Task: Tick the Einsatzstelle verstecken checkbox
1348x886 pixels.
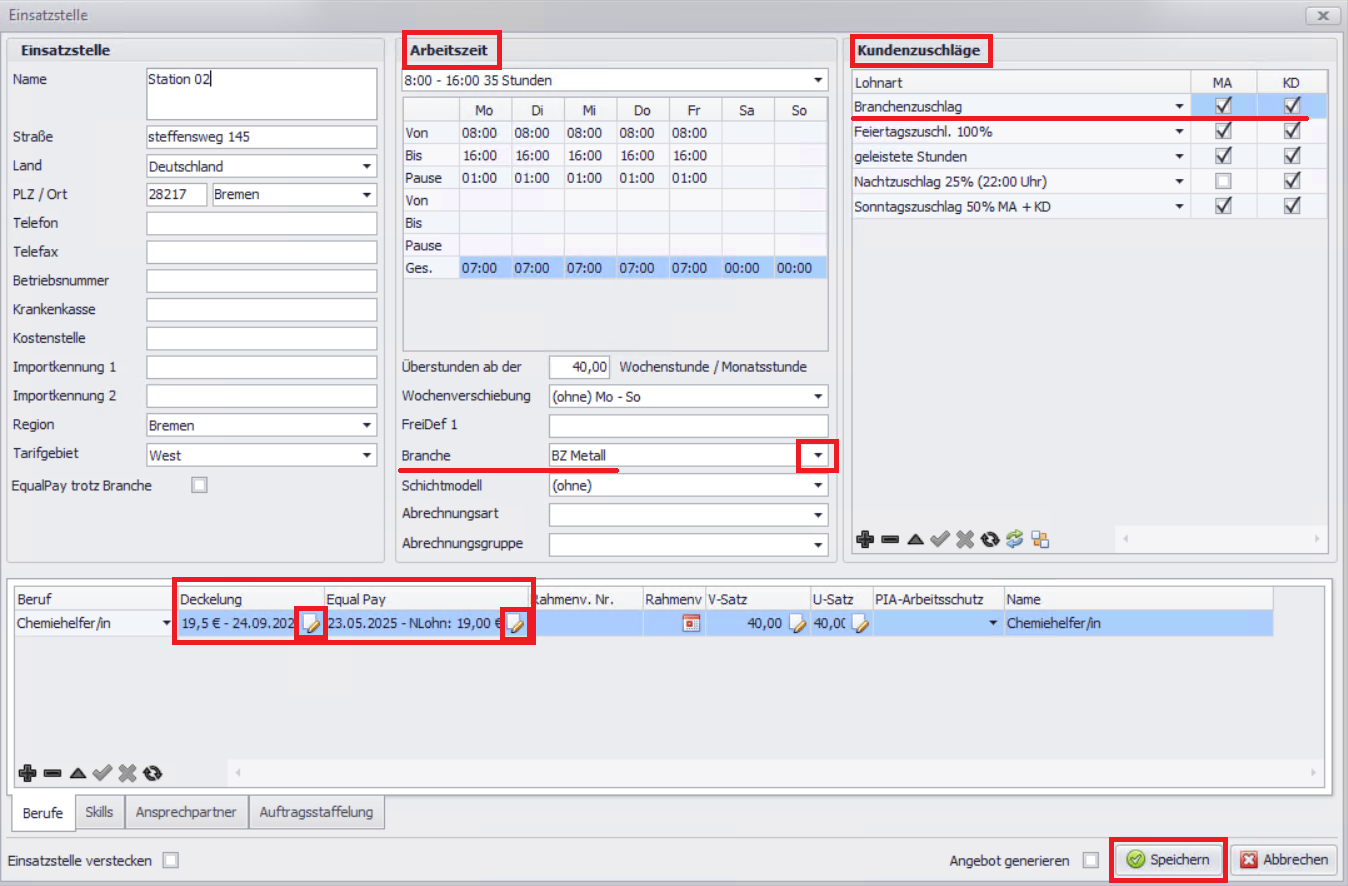Action: coord(171,860)
